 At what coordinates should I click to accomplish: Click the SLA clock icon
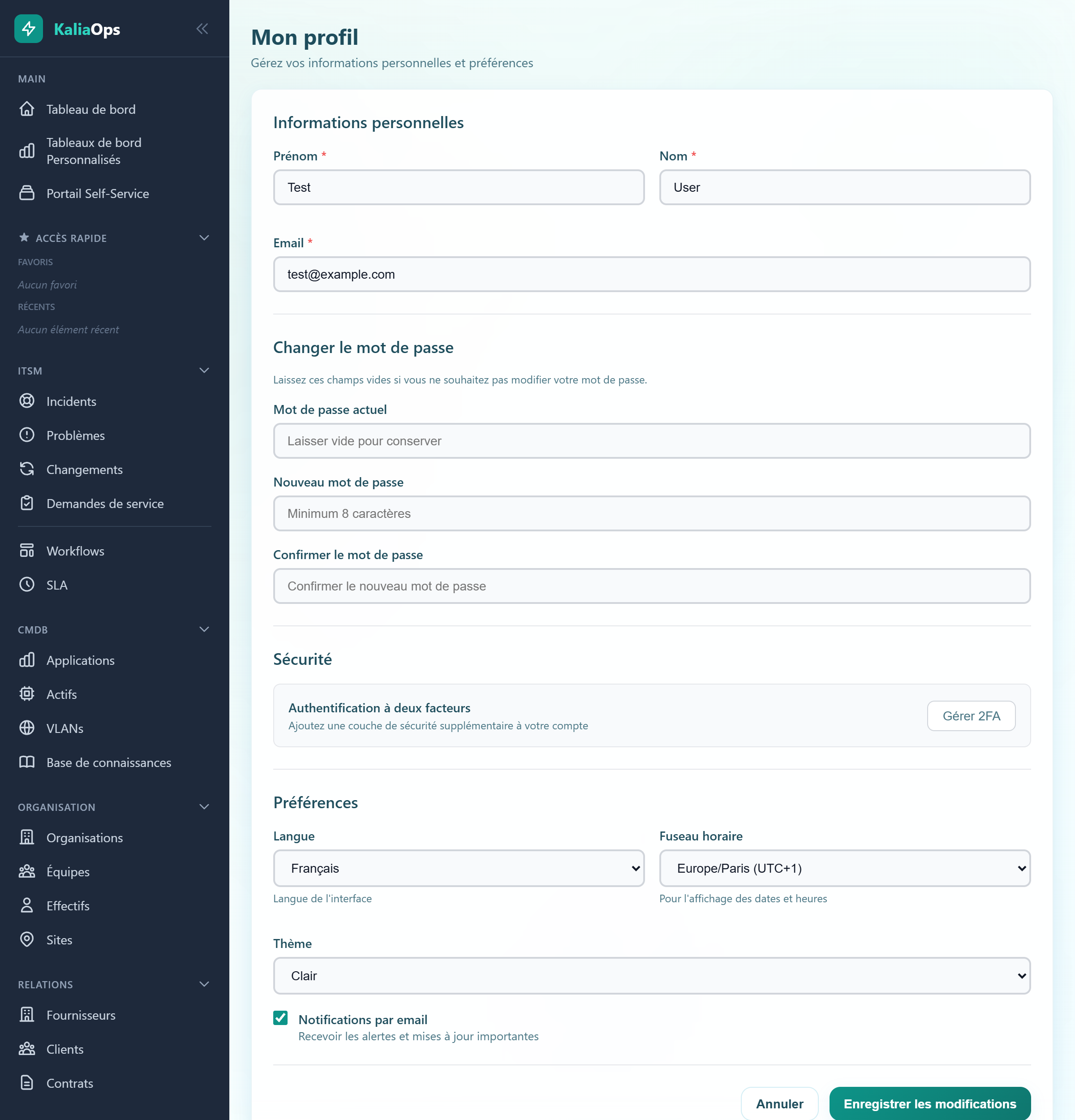click(x=27, y=585)
